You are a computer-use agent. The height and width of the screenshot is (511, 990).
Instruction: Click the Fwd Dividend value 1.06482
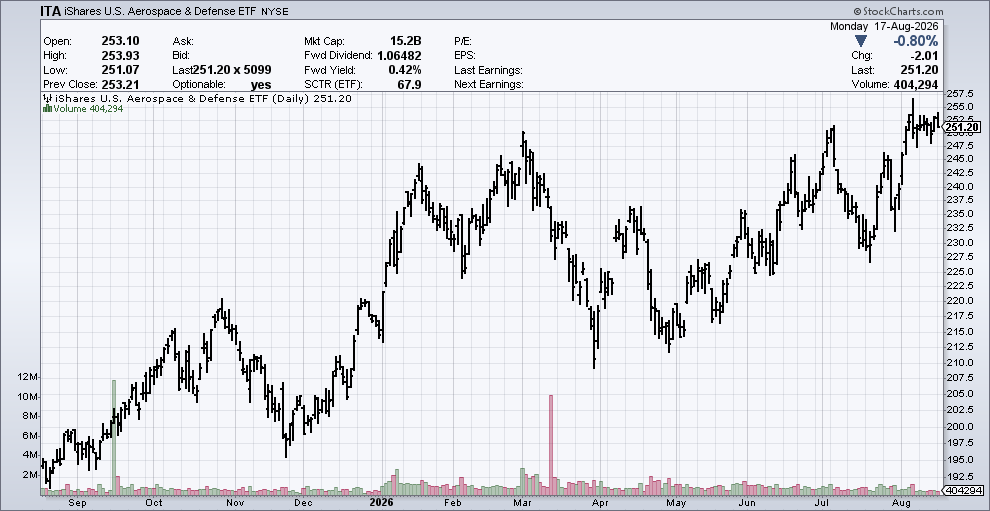pos(399,56)
